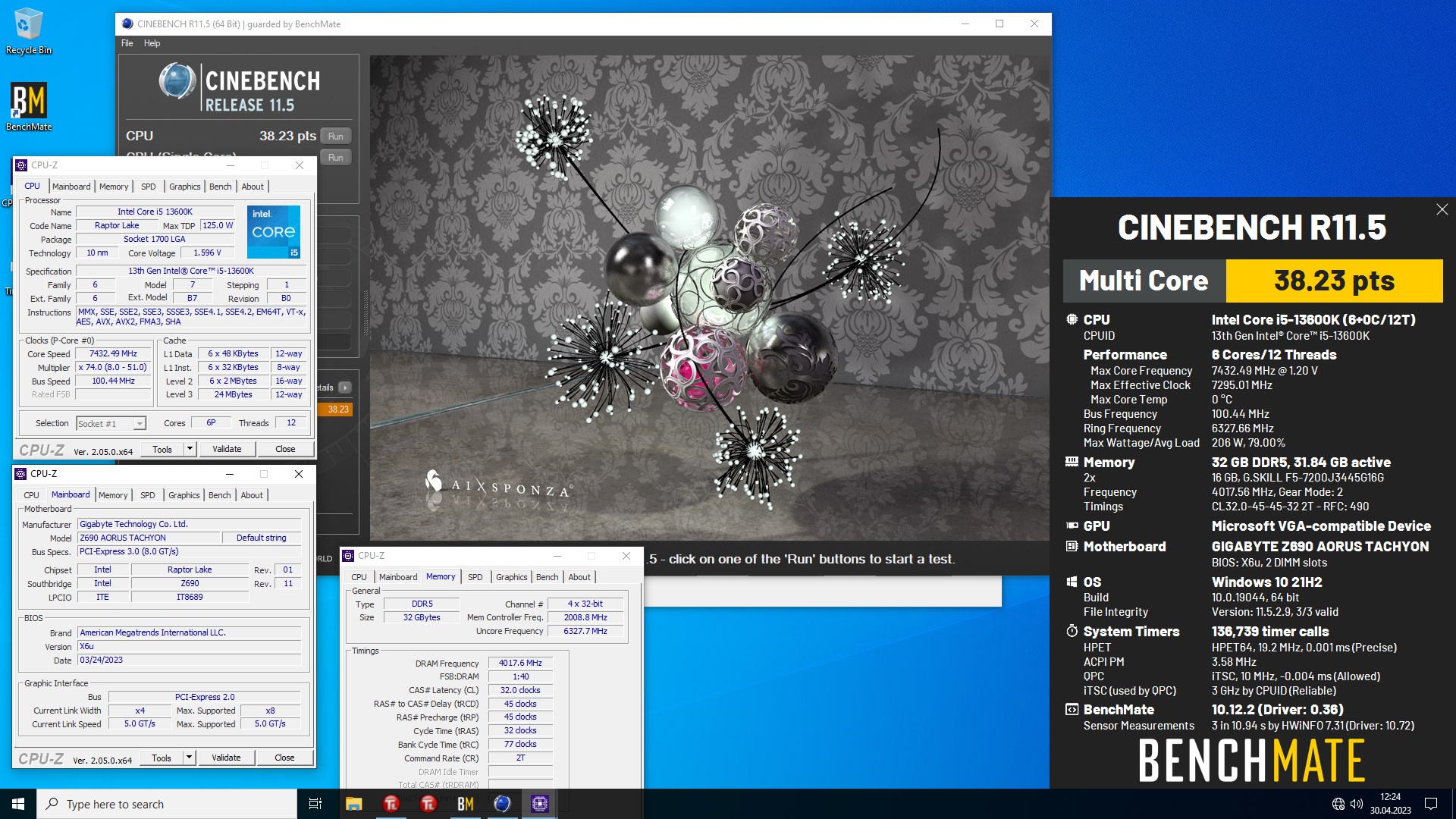Click the CAS# Latency 32.0 clocks value

[x=520, y=690]
